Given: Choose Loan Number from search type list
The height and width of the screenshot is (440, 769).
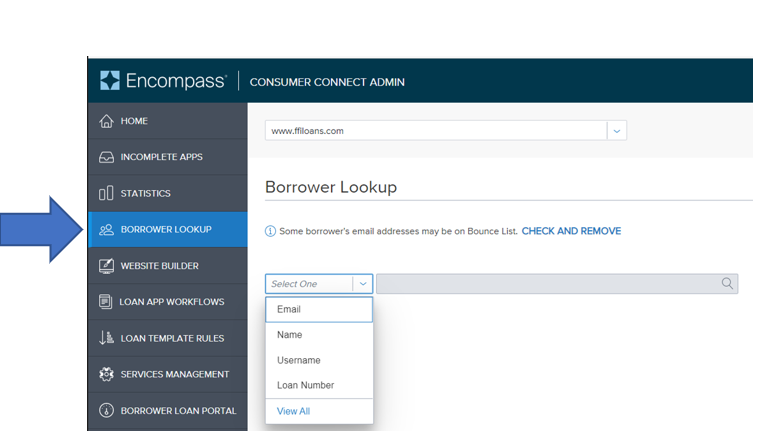Looking at the screenshot, I should [319, 386].
